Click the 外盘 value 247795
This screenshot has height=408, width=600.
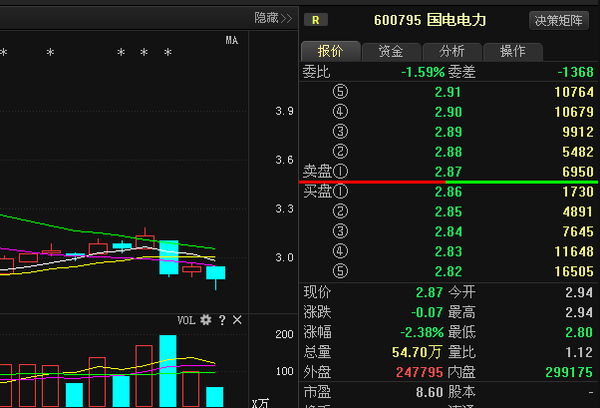pyautogui.click(x=419, y=372)
